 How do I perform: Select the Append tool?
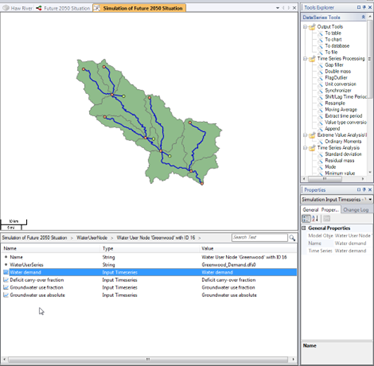332,129
